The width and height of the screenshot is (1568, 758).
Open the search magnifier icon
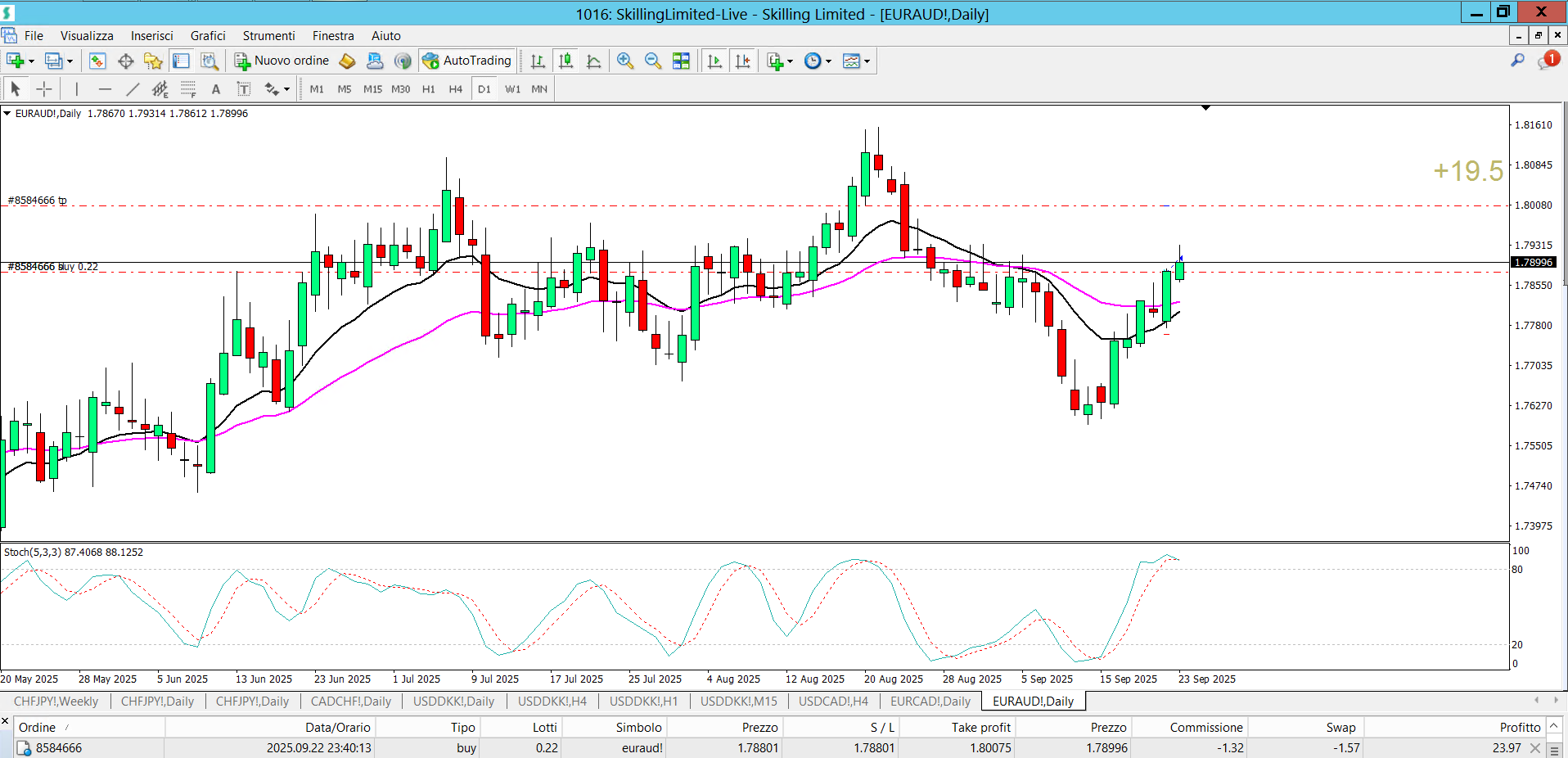coord(1517,60)
